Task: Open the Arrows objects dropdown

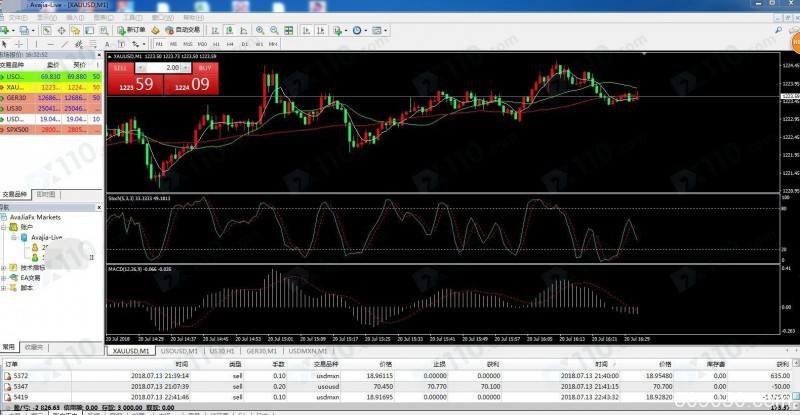Action: (x=138, y=44)
